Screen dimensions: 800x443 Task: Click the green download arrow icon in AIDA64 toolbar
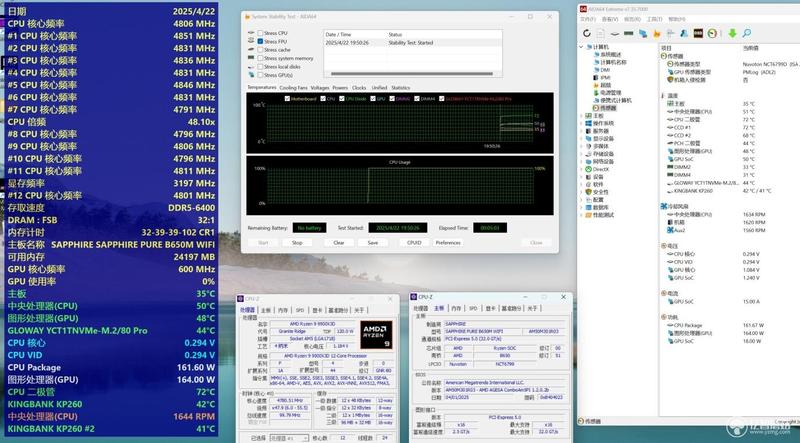(x=732, y=33)
